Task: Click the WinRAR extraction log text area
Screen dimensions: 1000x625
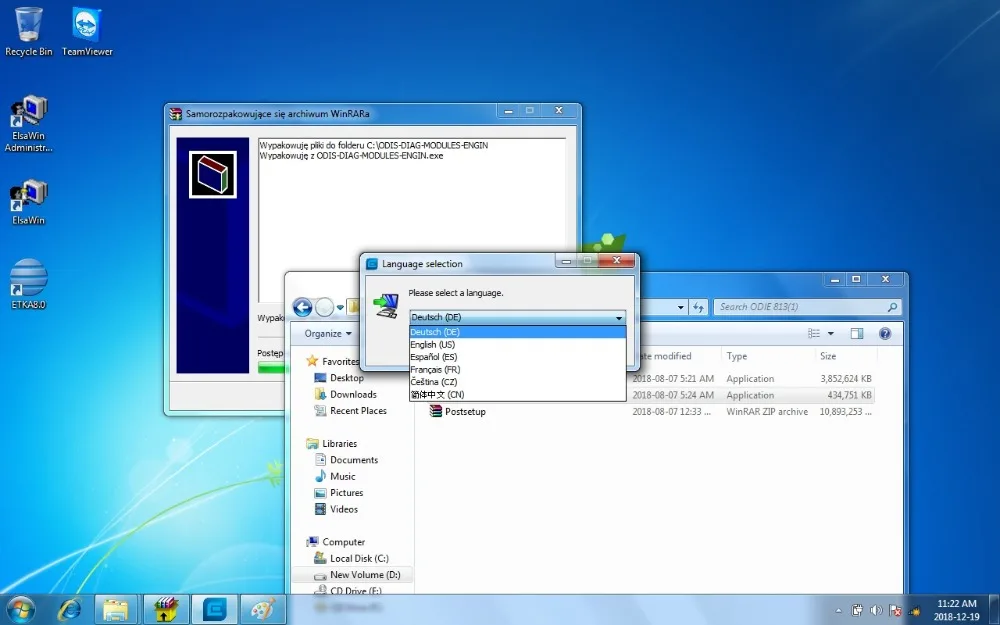Action: 411,219
